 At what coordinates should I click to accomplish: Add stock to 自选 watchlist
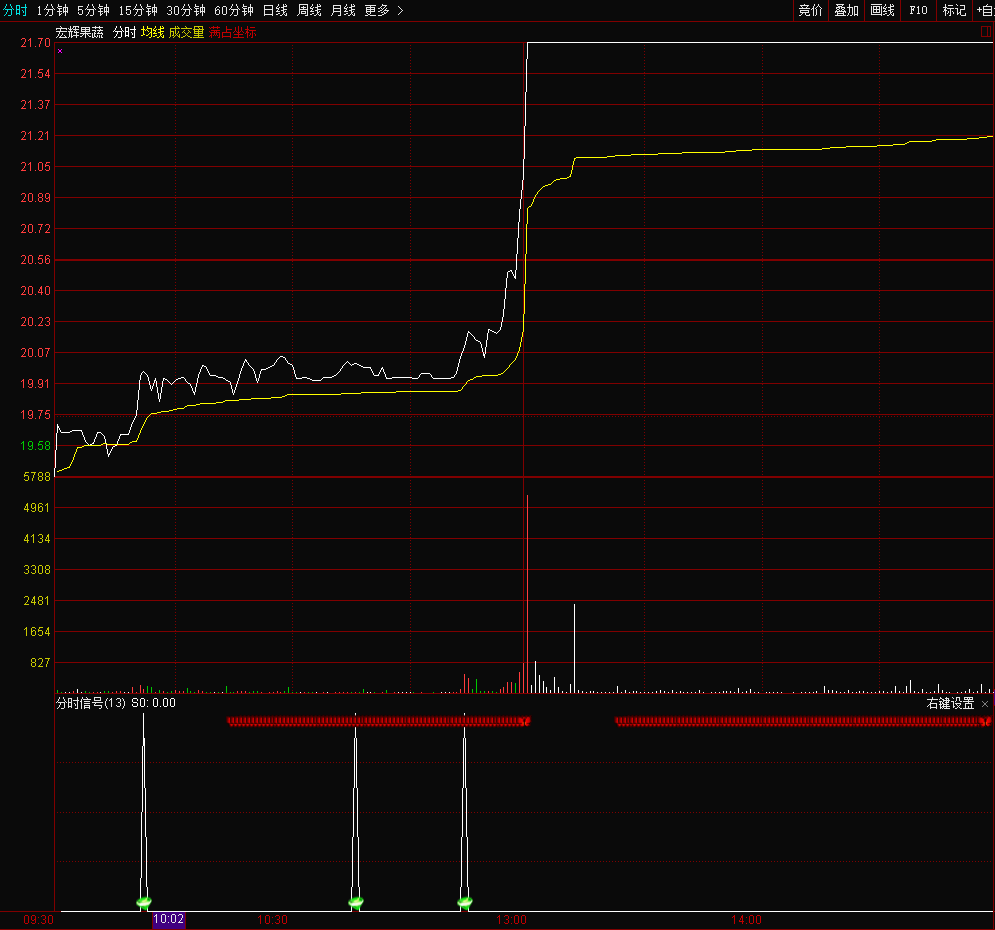985,10
